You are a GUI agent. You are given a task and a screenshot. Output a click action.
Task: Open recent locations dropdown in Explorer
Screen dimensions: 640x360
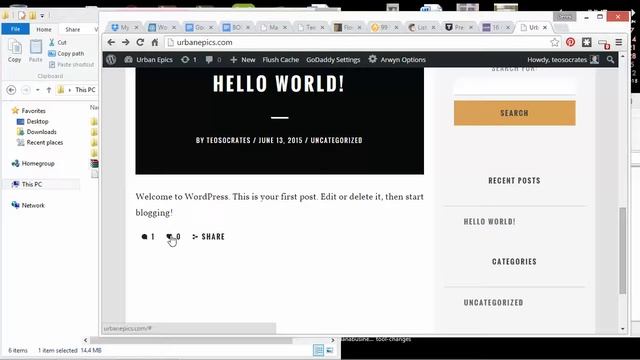click(x=38, y=90)
